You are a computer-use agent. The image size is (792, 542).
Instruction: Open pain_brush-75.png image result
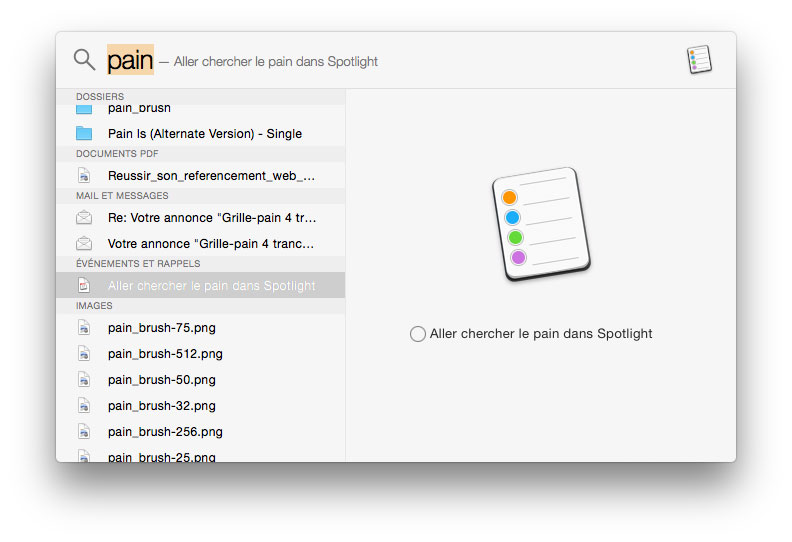click(201, 328)
